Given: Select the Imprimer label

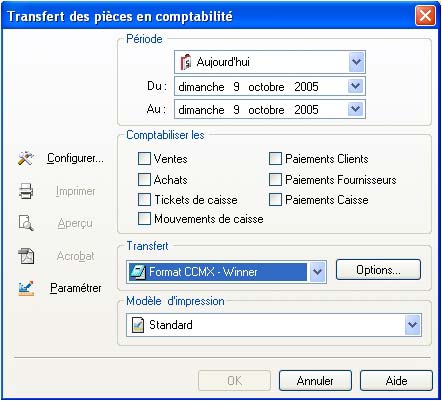Looking at the screenshot, I should [x=75, y=191].
